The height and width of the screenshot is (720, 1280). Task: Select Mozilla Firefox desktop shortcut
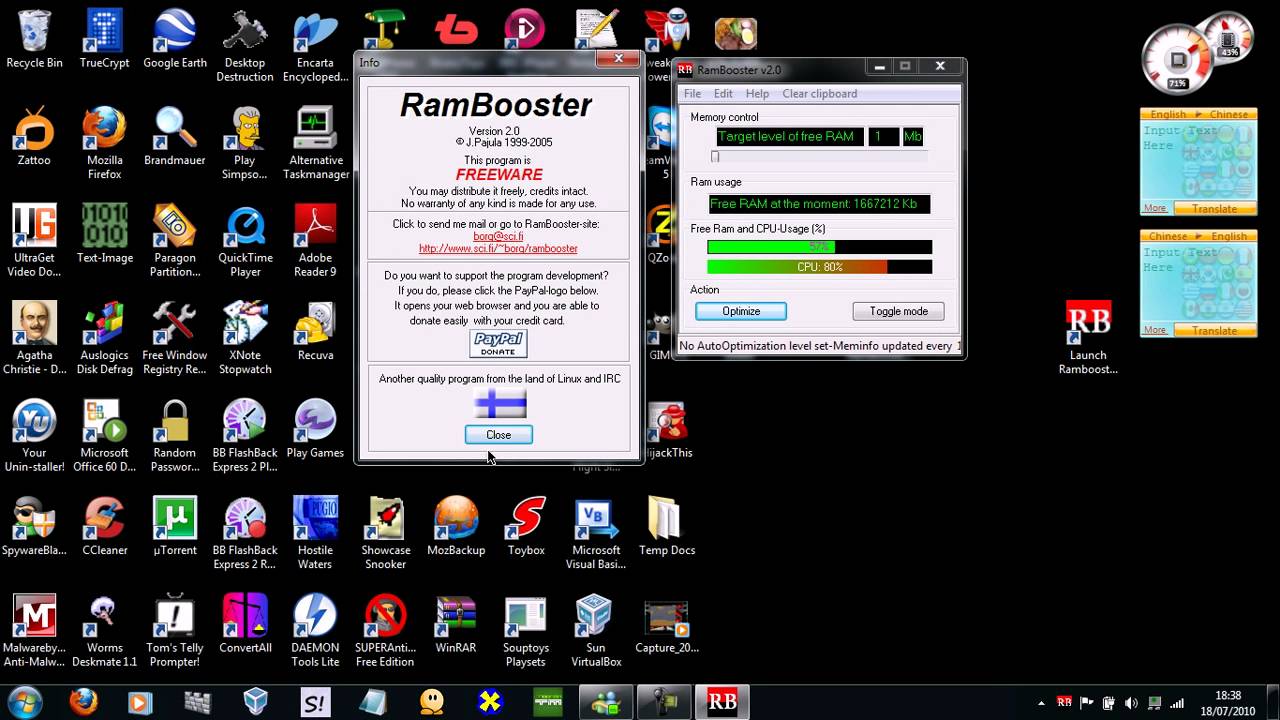click(104, 144)
